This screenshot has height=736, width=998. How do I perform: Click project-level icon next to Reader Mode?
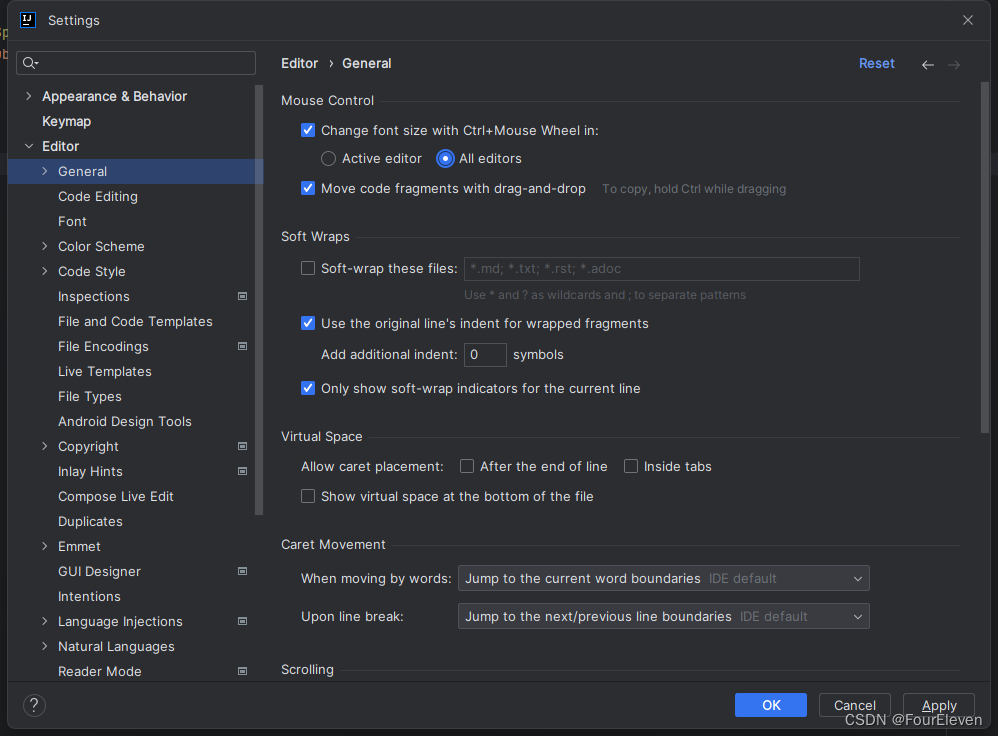click(242, 671)
